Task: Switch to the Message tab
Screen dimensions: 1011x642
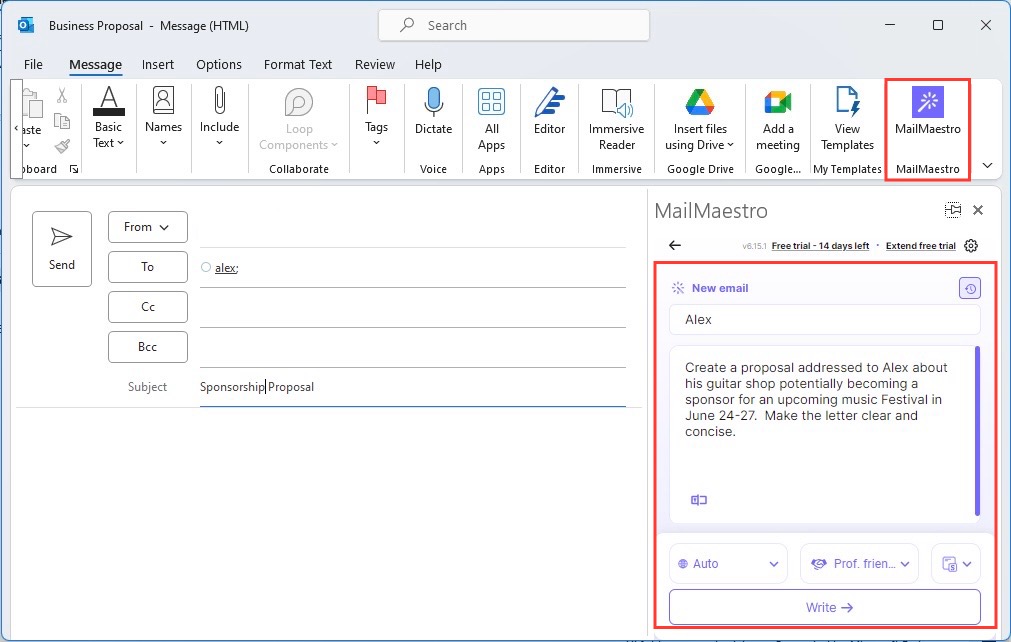Action: [x=95, y=64]
